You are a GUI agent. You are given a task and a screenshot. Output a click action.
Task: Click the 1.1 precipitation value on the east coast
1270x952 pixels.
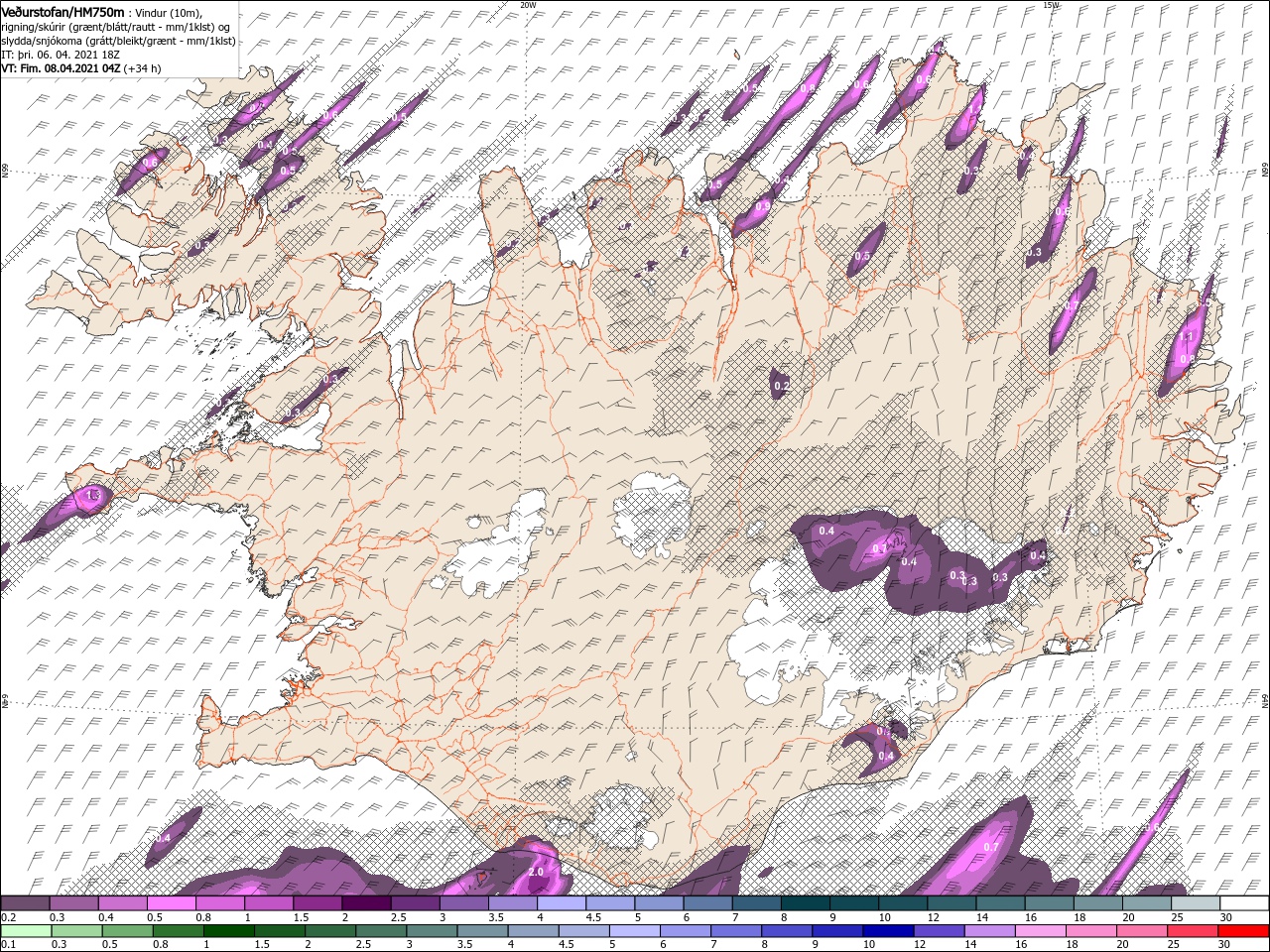pos(1187,337)
